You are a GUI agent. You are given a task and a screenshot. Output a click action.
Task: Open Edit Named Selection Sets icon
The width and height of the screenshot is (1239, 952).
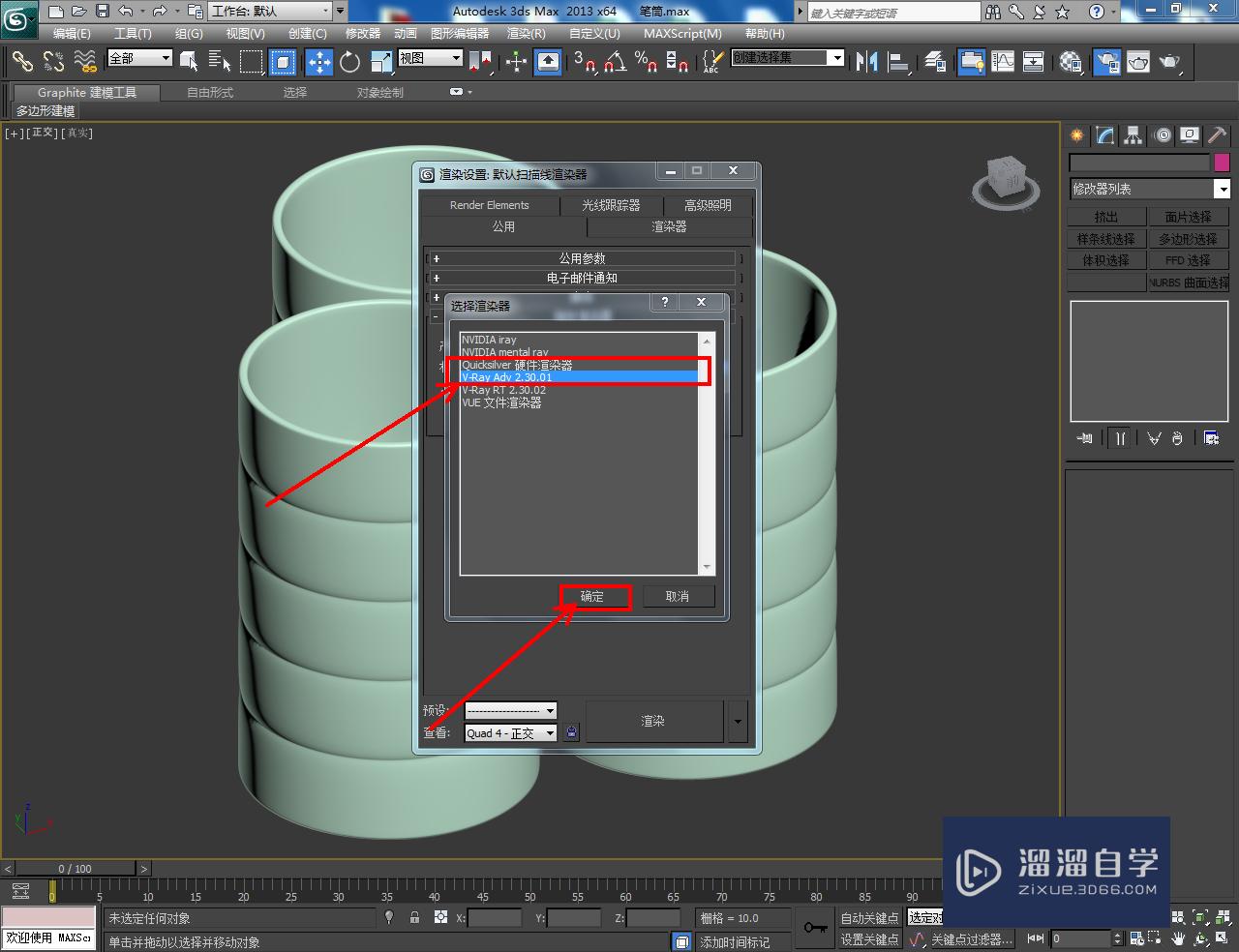(x=711, y=62)
